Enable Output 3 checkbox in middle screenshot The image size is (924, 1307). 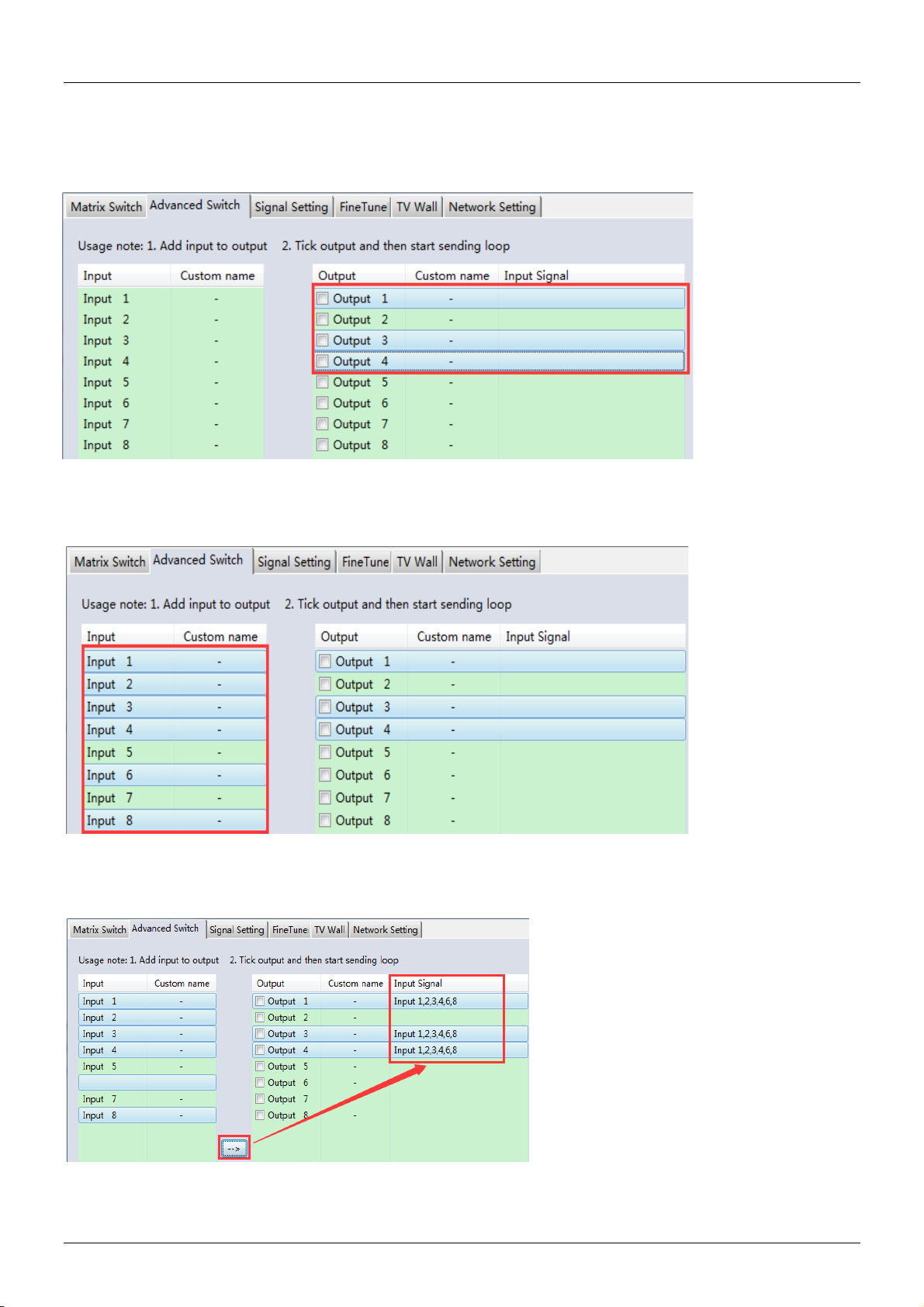coord(325,707)
